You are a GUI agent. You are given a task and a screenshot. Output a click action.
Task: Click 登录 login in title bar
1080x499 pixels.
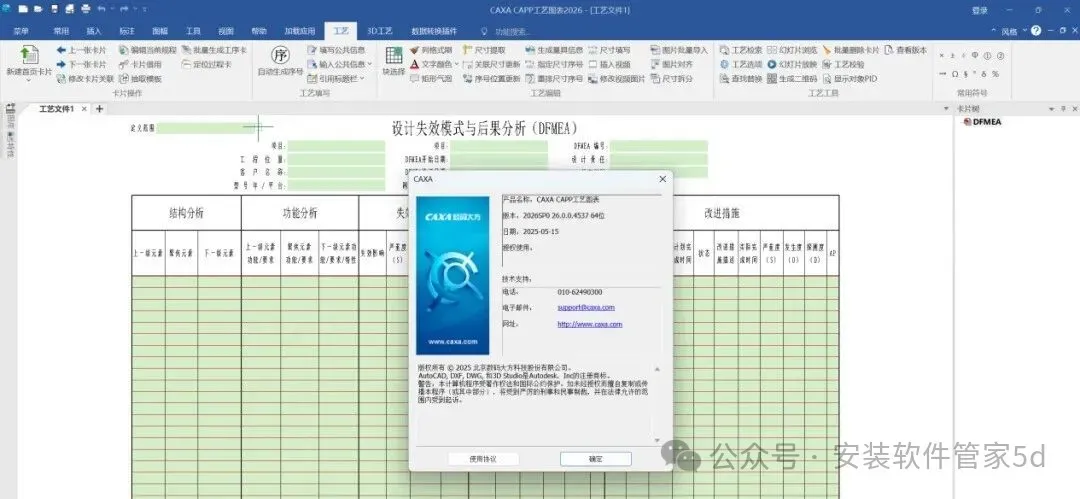pyautogui.click(x=979, y=10)
